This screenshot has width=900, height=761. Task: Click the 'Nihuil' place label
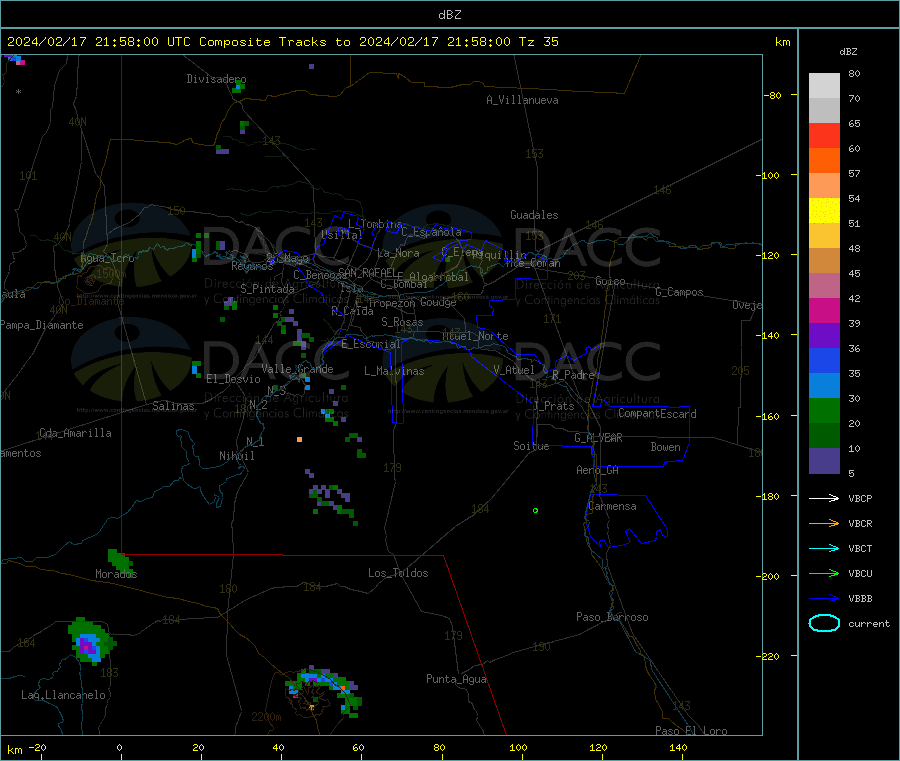coord(236,456)
